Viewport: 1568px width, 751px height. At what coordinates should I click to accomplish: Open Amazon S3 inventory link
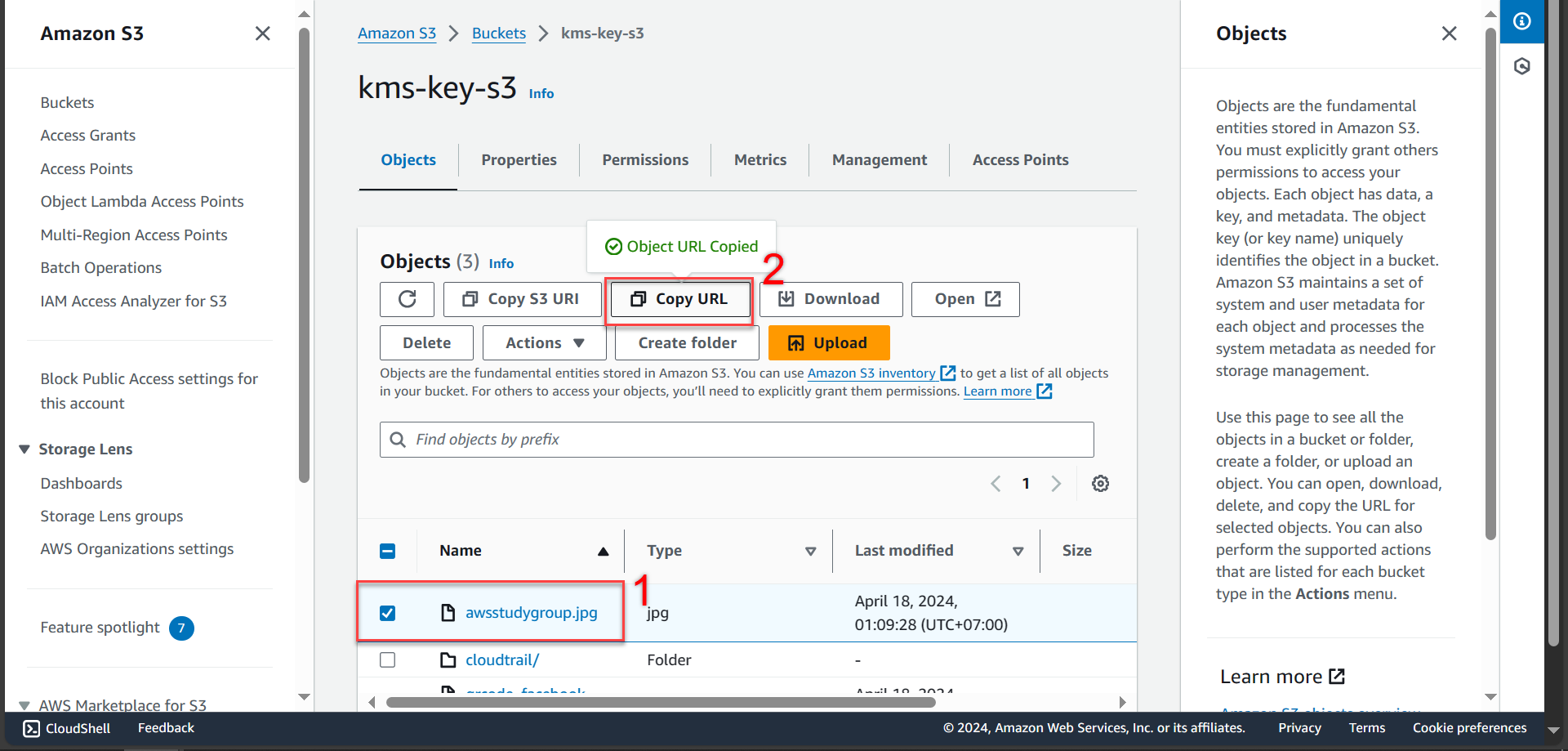pos(880,373)
